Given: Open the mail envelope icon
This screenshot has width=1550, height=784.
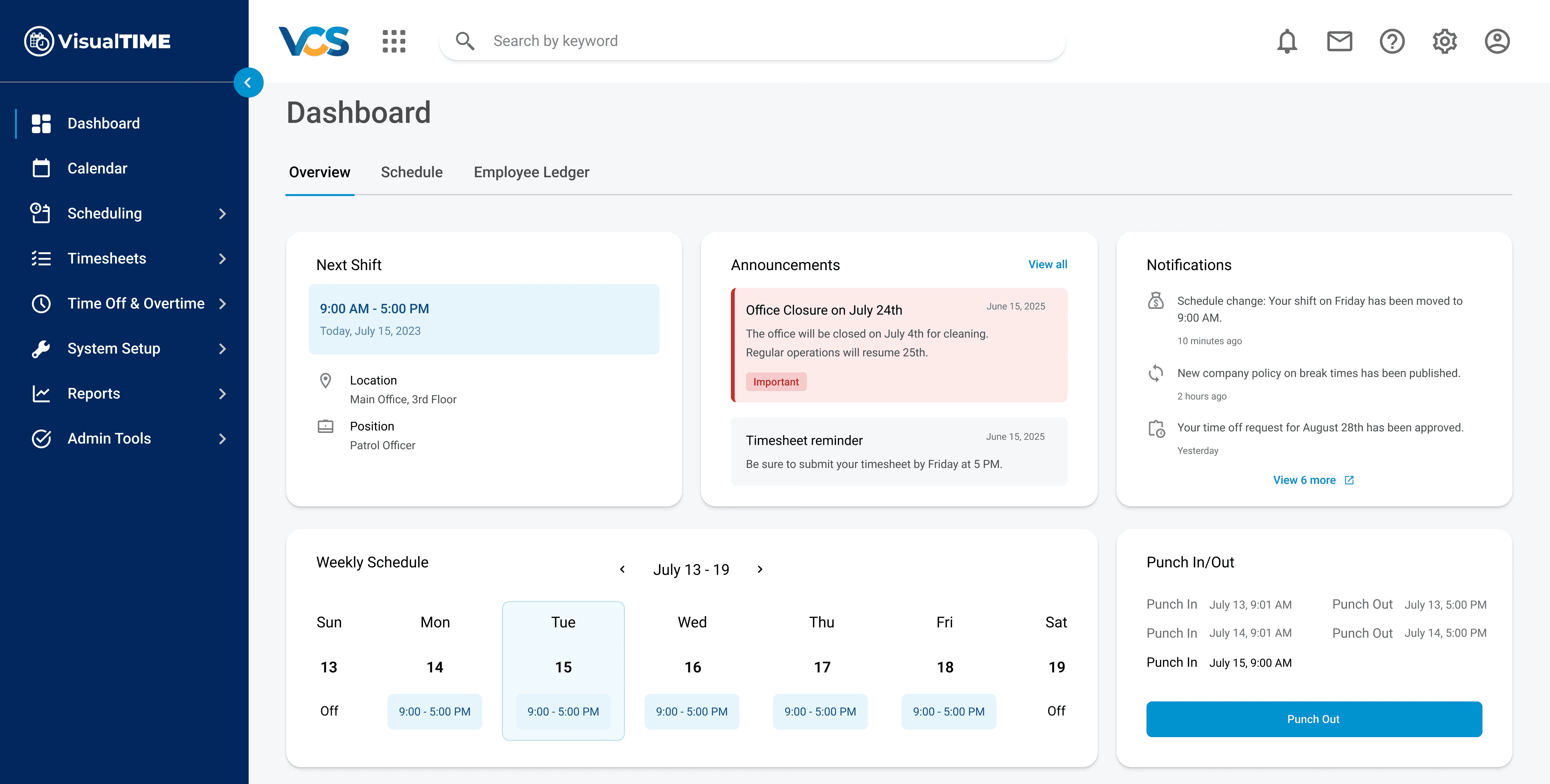Looking at the screenshot, I should (x=1340, y=41).
